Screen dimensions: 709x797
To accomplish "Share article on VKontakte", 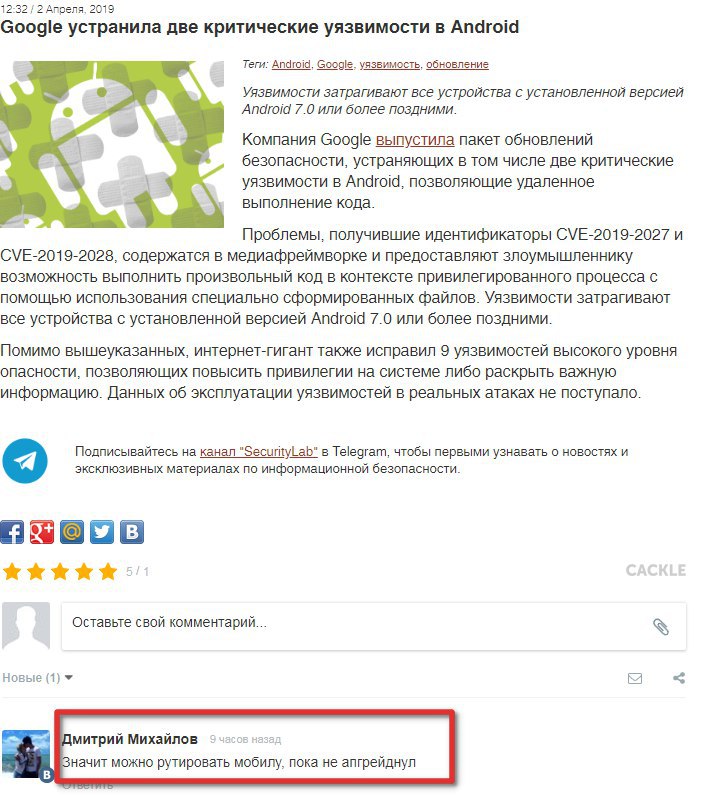I will tap(132, 532).
